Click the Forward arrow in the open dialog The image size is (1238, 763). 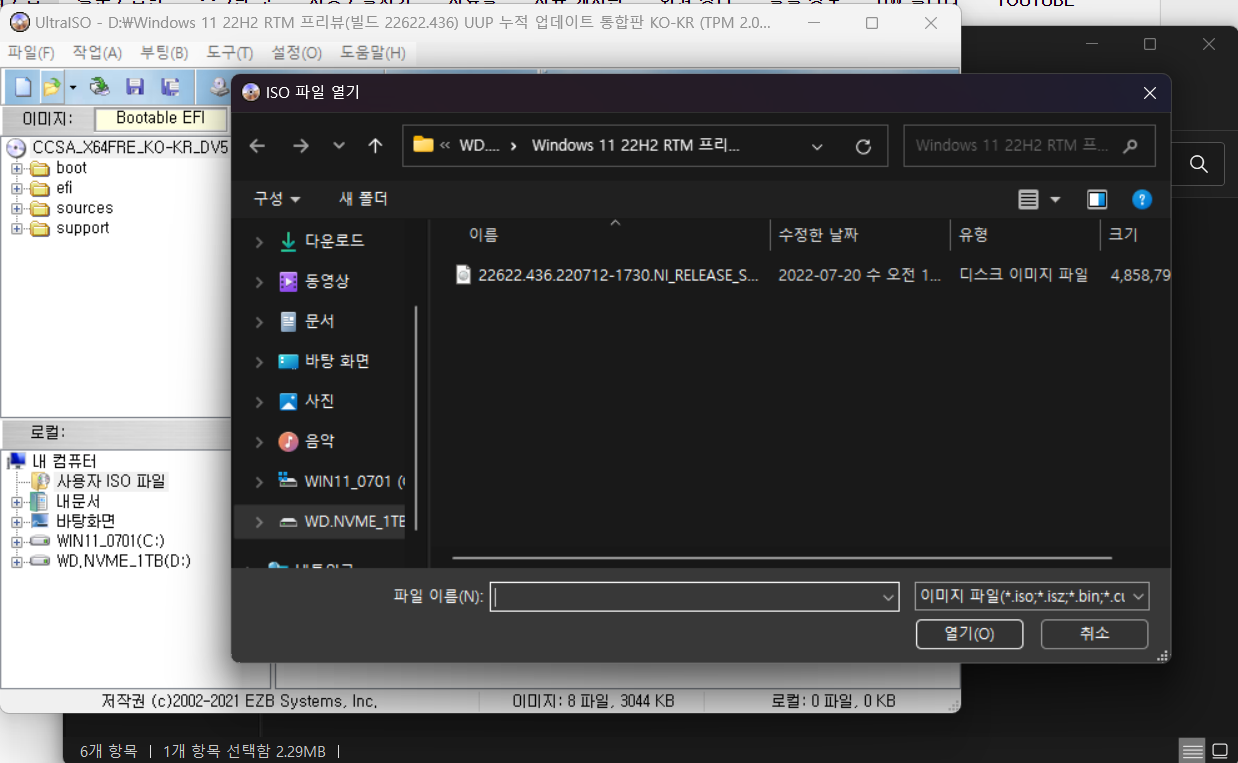click(x=300, y=146)
